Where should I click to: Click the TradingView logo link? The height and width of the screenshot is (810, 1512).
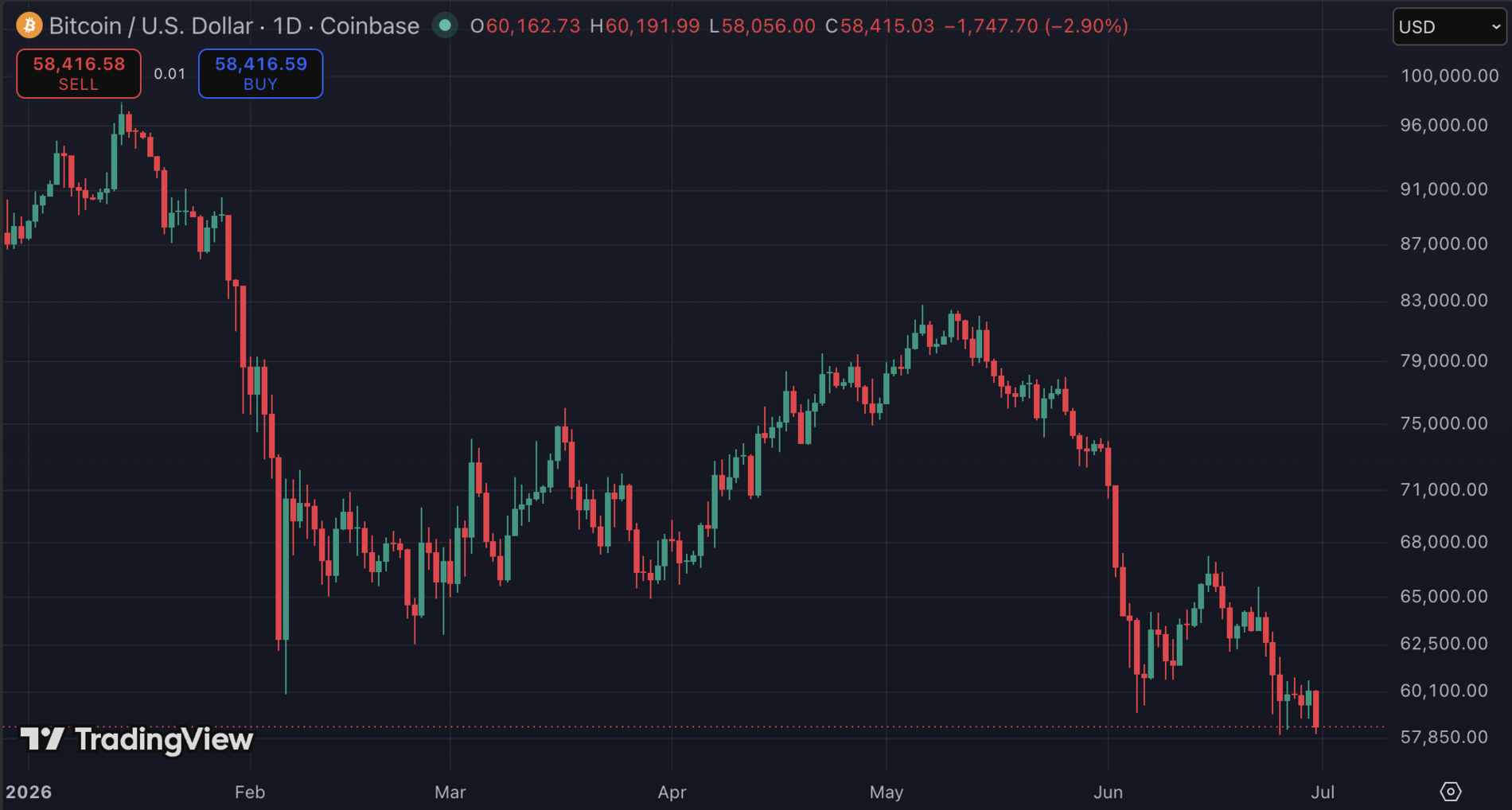point(136,739)
